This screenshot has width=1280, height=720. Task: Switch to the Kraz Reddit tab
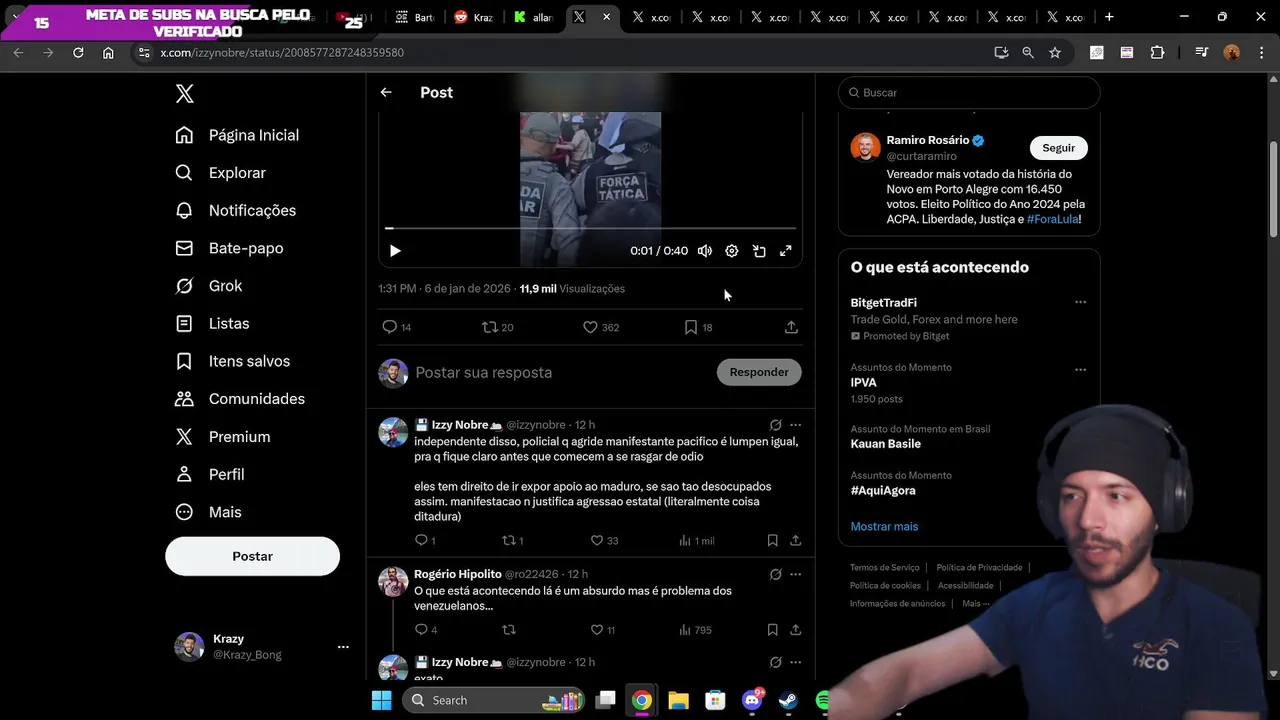(x=473, y=17)
